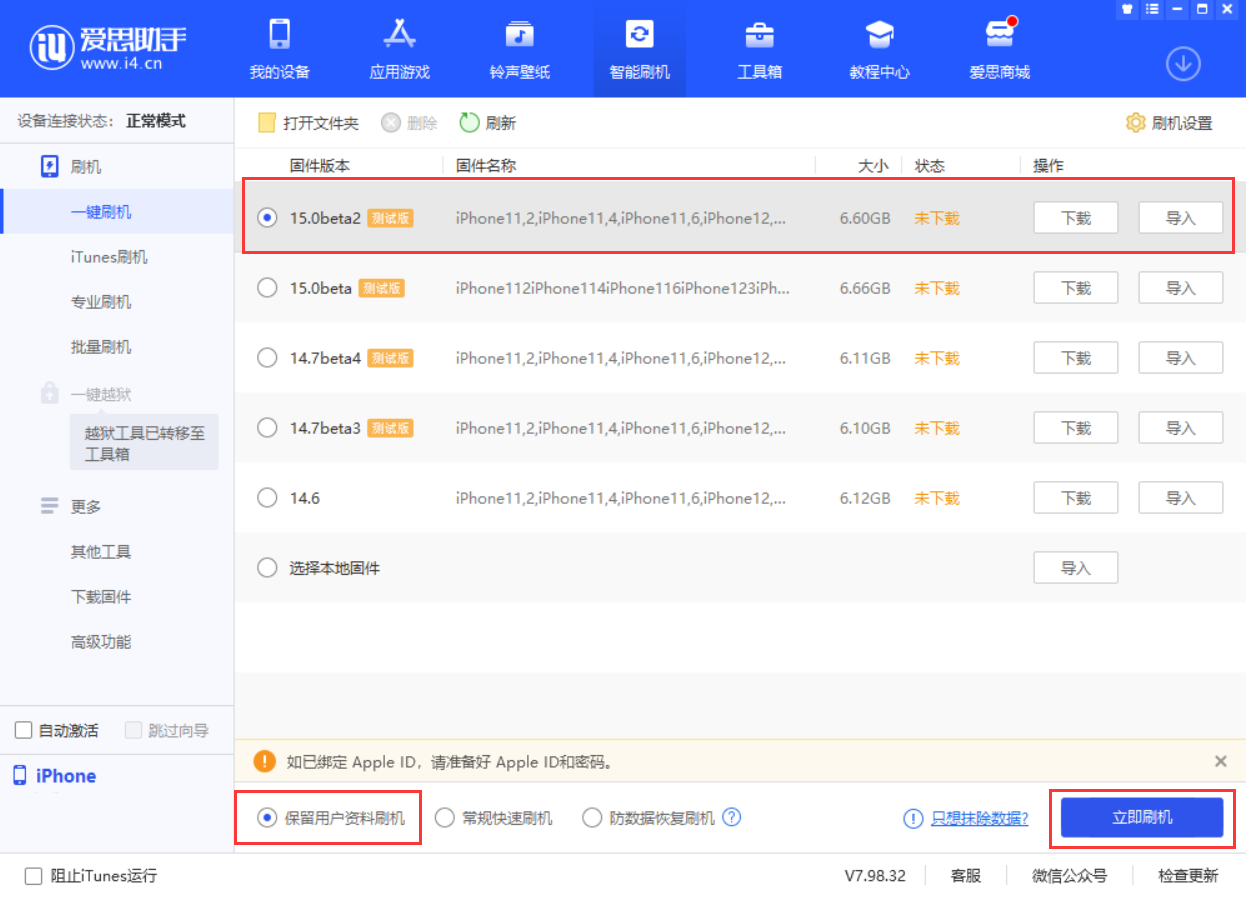Dismiss the Apple ID notice bar
Viewport: 1246px width, 897px height.
1220,761
